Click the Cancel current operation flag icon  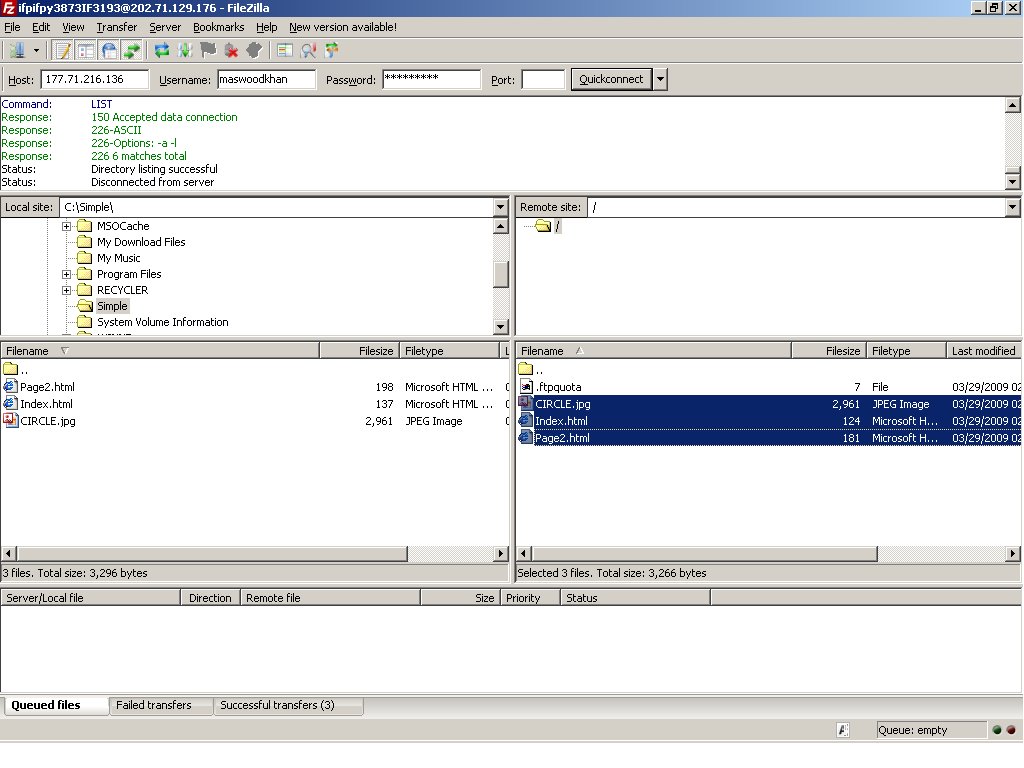click(208, 50)
